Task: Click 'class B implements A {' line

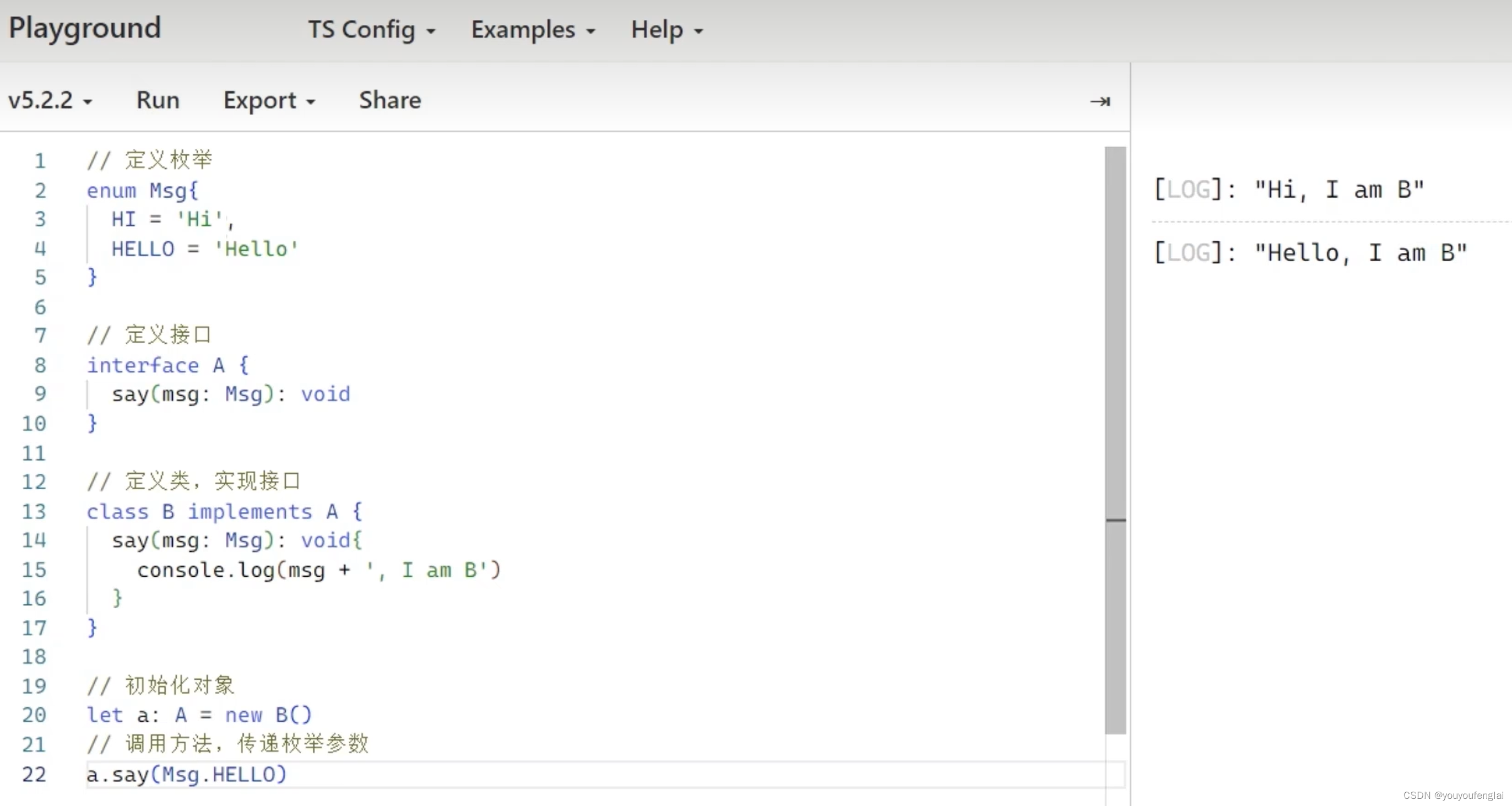Action: 225,511
